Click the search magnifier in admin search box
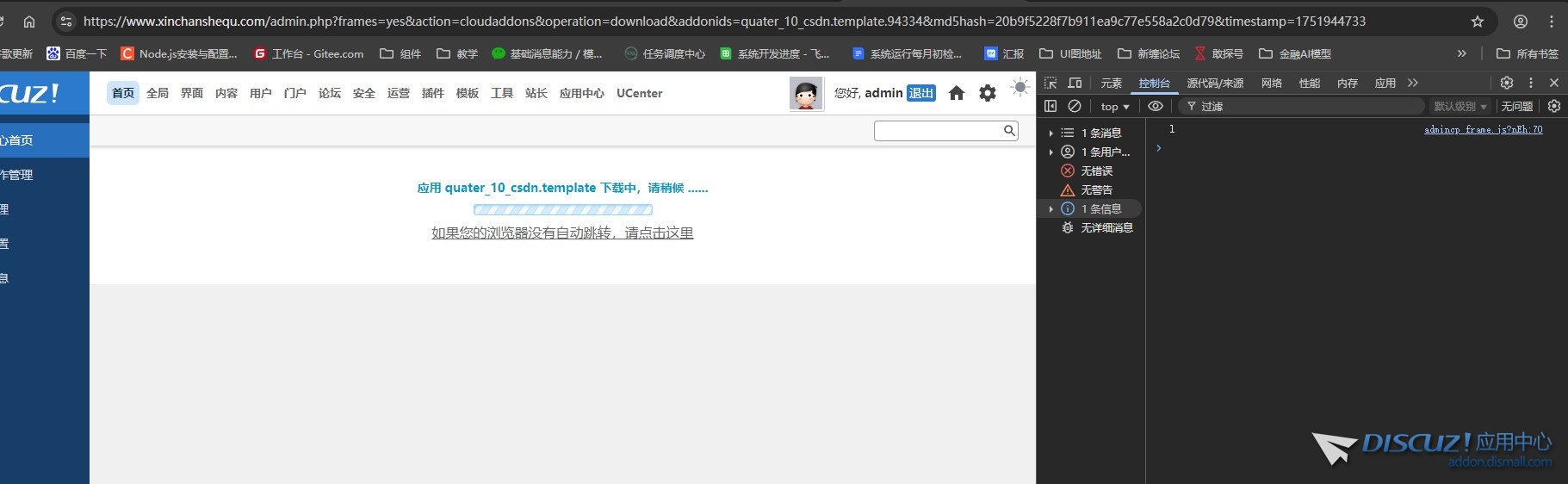The width and height of the screenshot is (1568, 484). pyautogui.click(x=1009, y=130)
